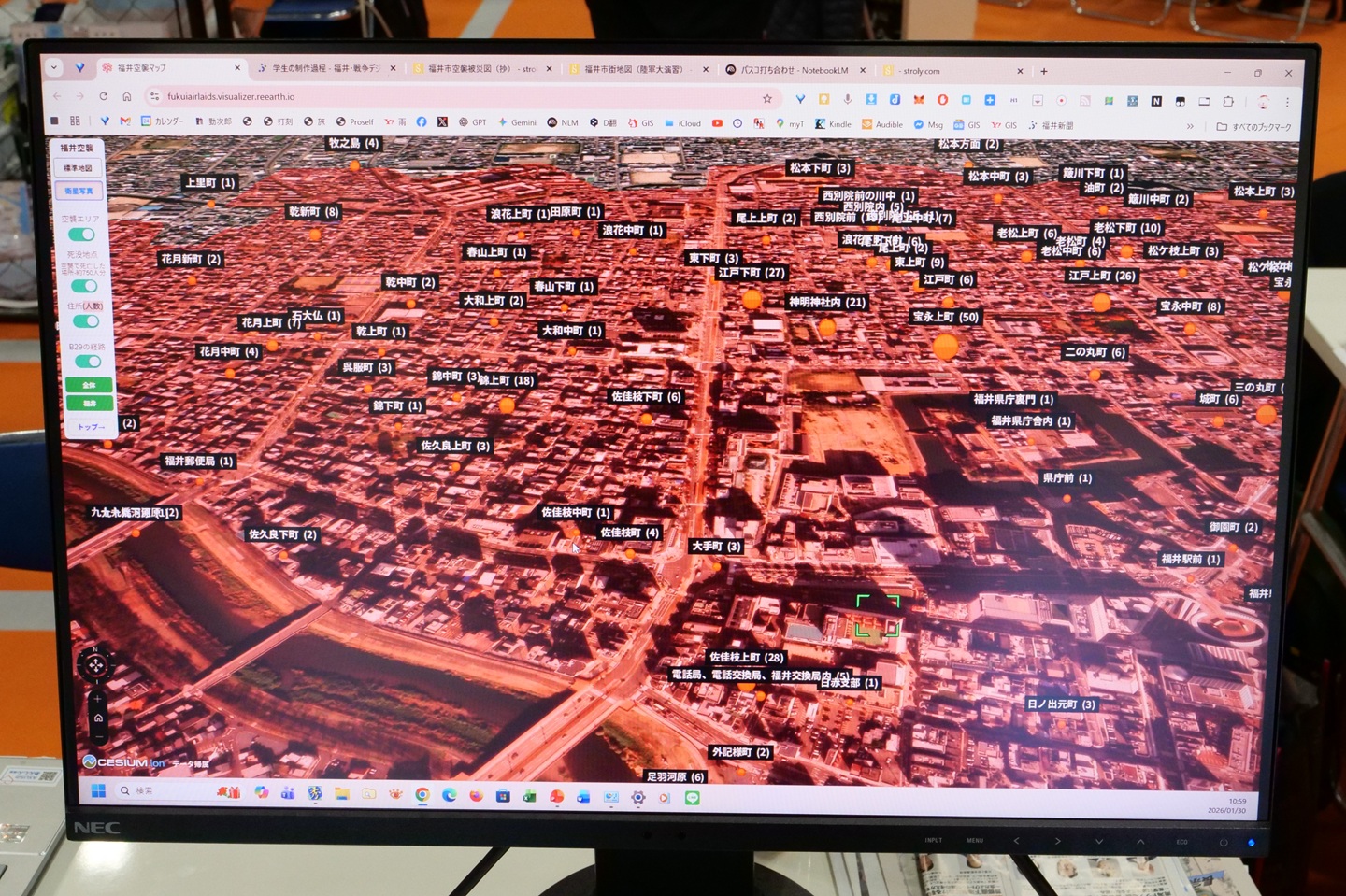Open the X (Twitter) bookmark icon
Viewport: 1346px width, 896px height.
[442, 122]
